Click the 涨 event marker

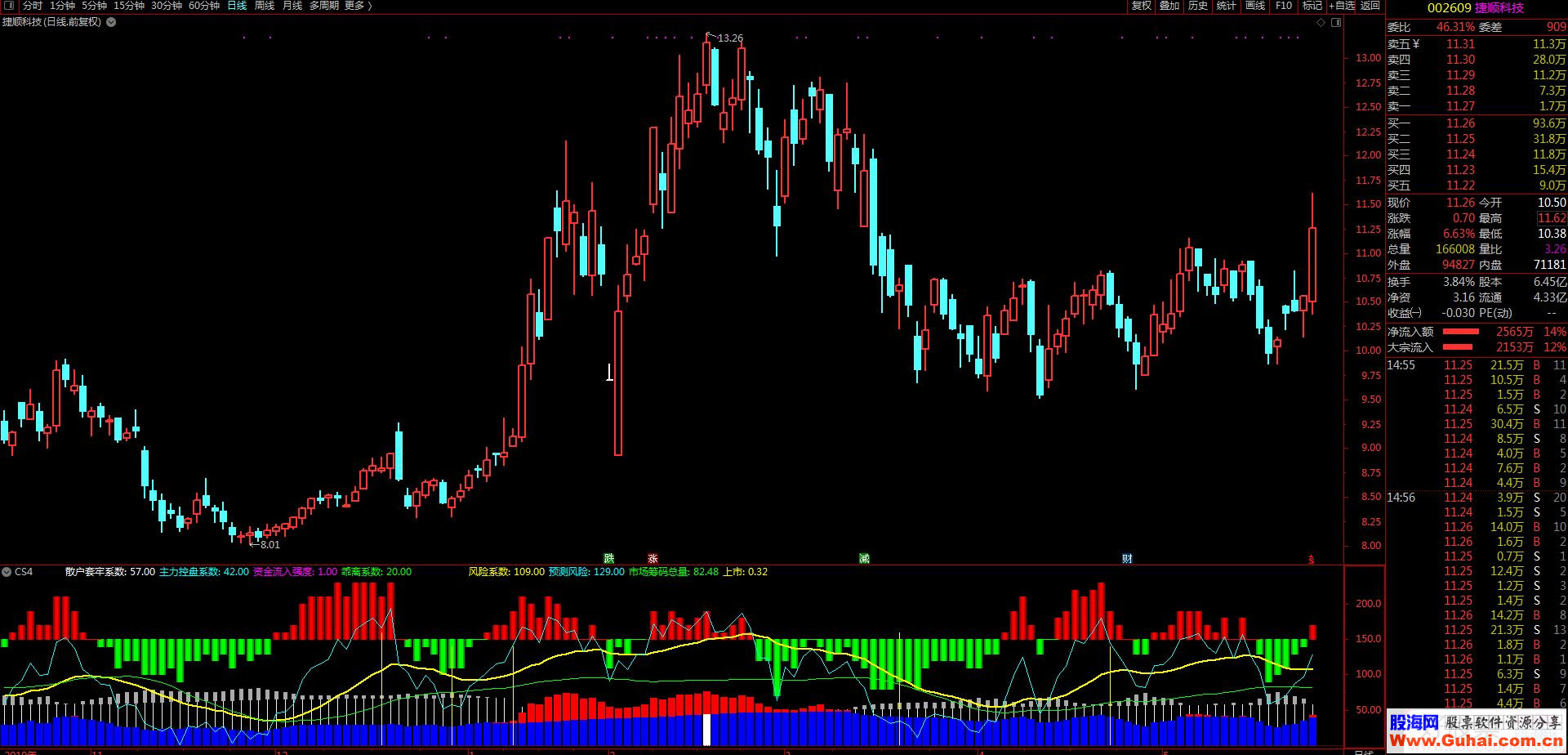(x=653, y=559)
